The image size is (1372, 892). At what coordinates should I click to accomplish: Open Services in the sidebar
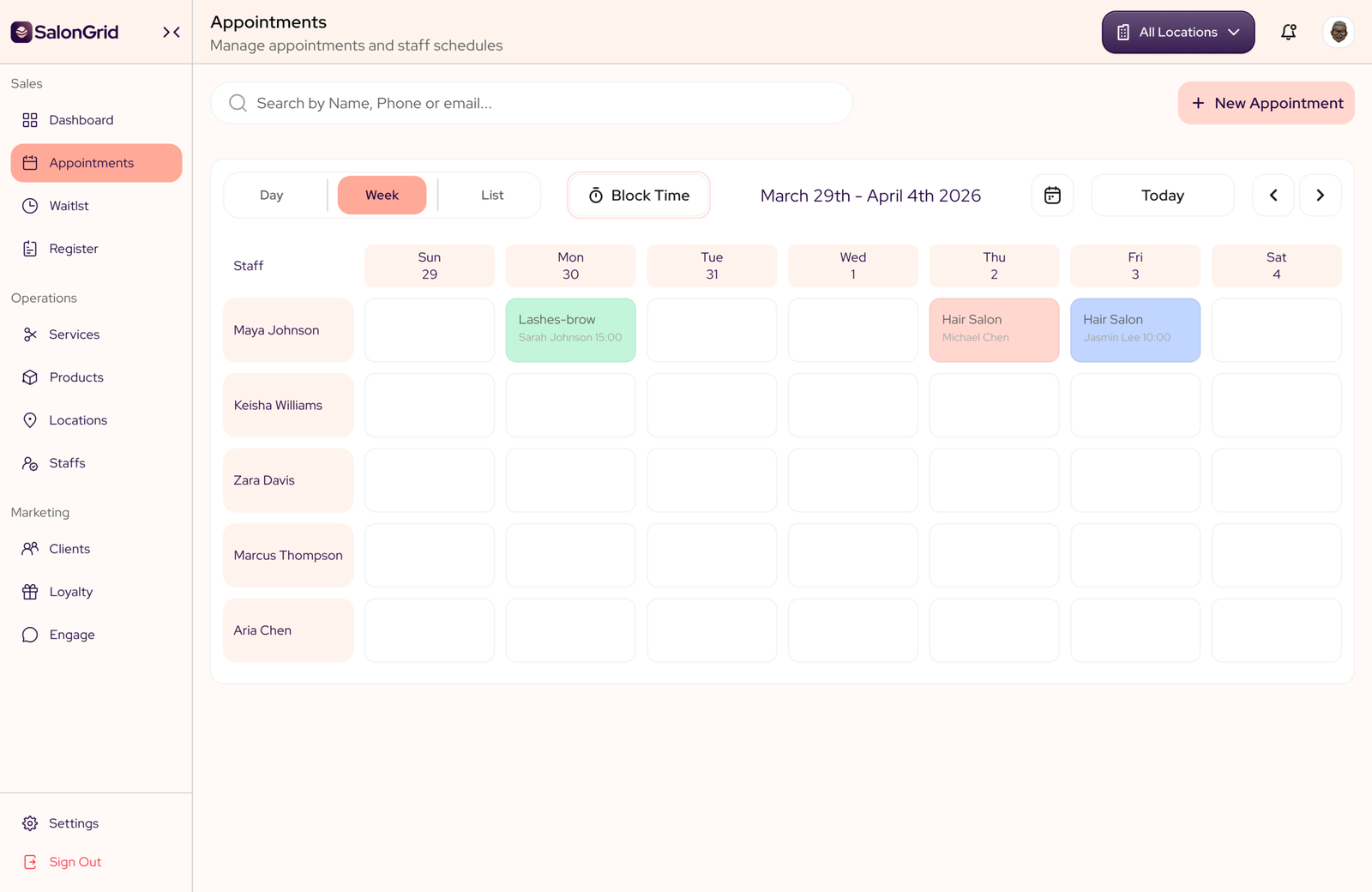coord(74,334)
